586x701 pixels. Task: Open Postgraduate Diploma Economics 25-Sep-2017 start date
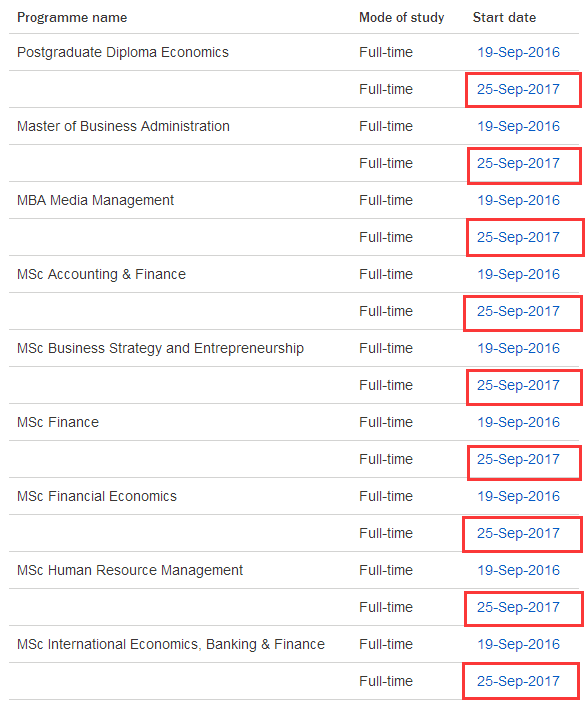point(519,89)
